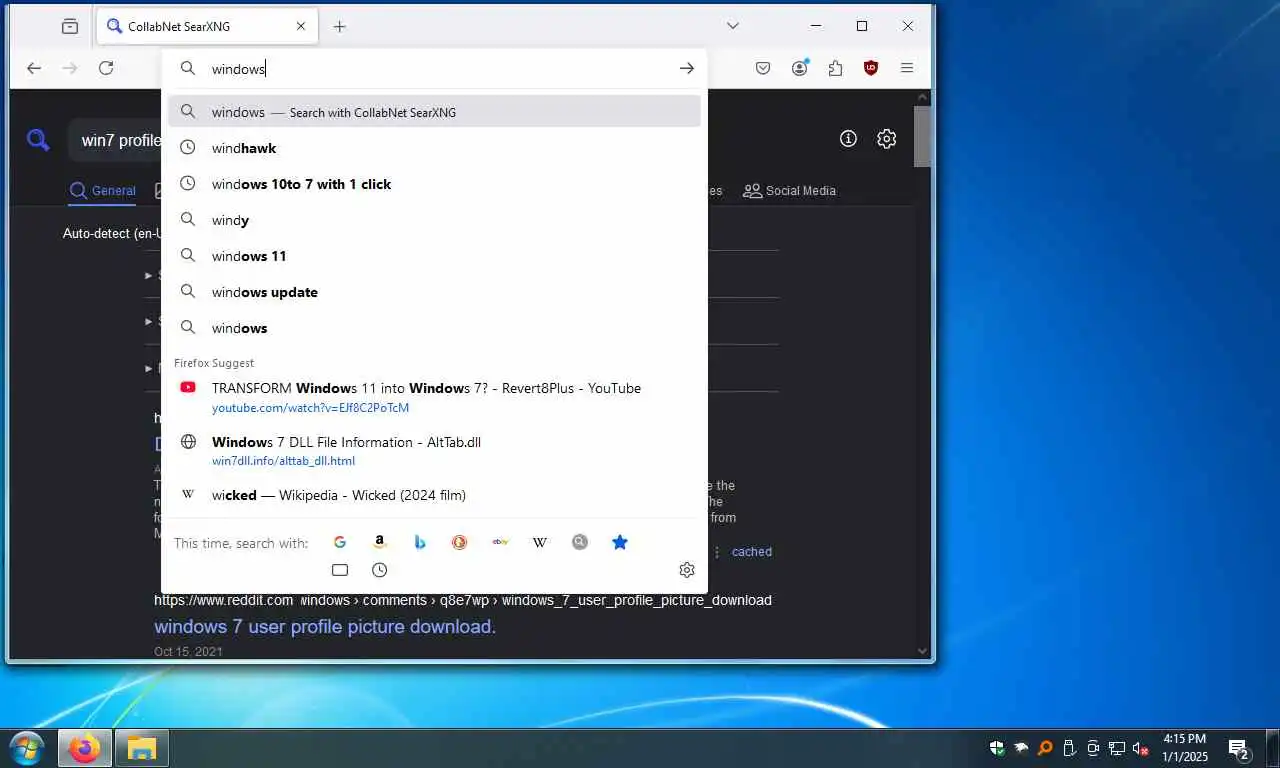
Task: Choose the 'windows 11' search suggestion
Action: point(434,256)
